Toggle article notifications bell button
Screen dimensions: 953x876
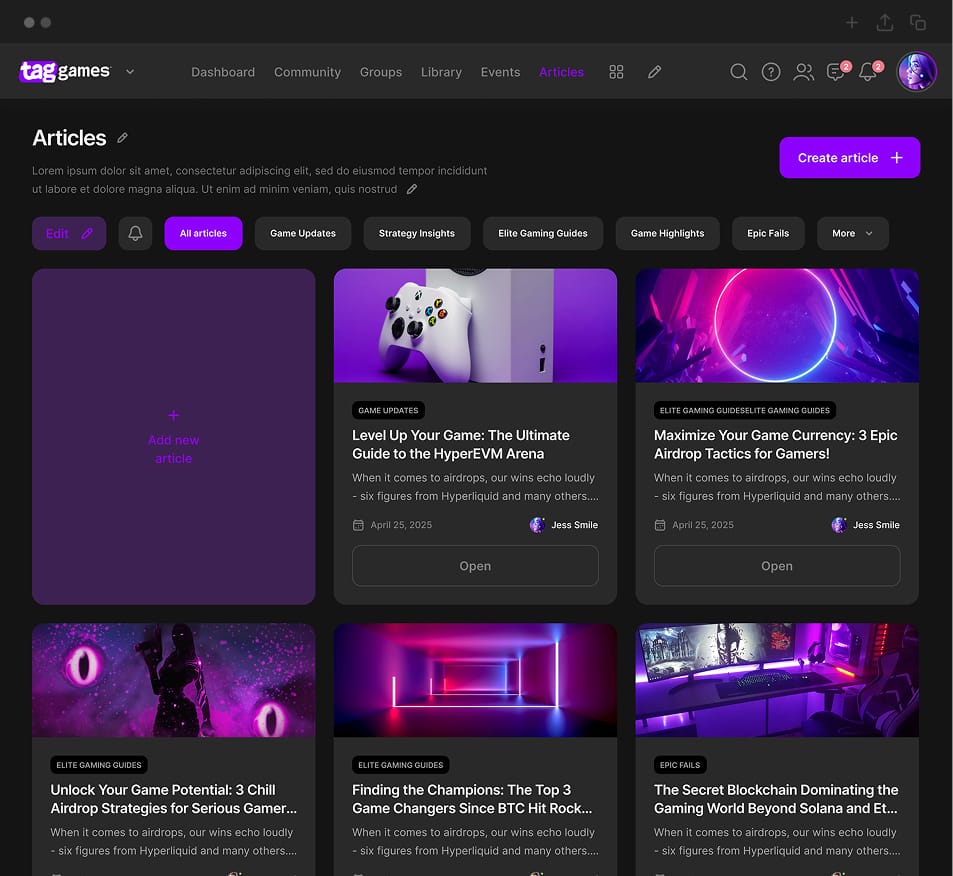(135, 233)
